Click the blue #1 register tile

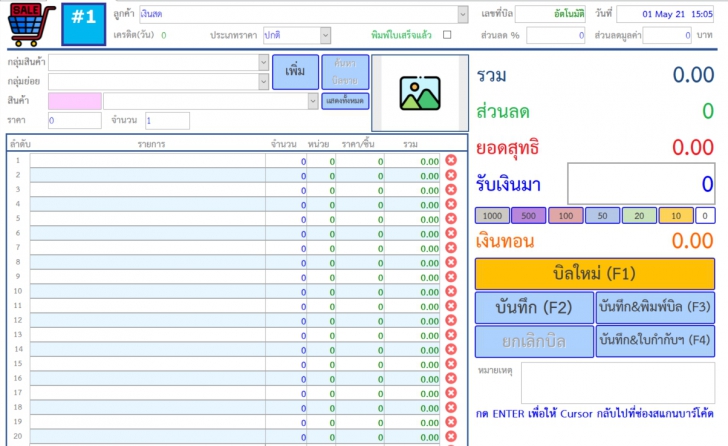click(x=84, y=24)
